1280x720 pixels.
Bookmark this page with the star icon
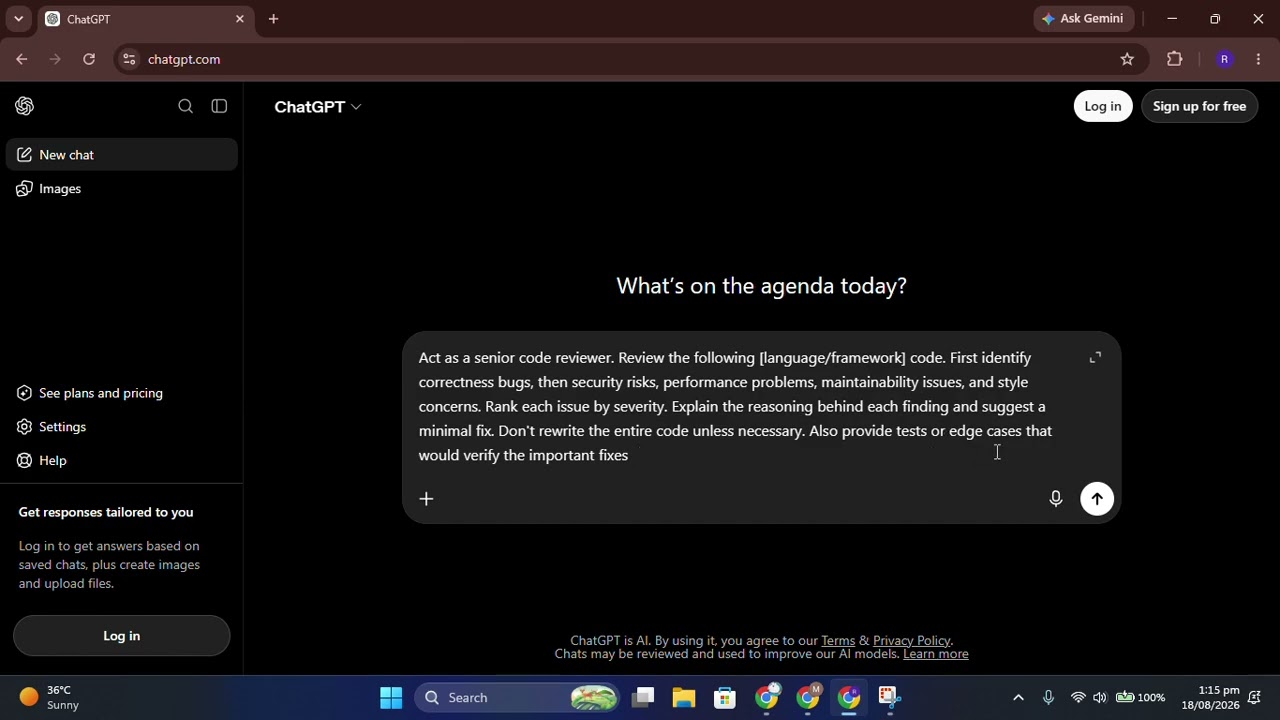click(x=1127, y=59)
